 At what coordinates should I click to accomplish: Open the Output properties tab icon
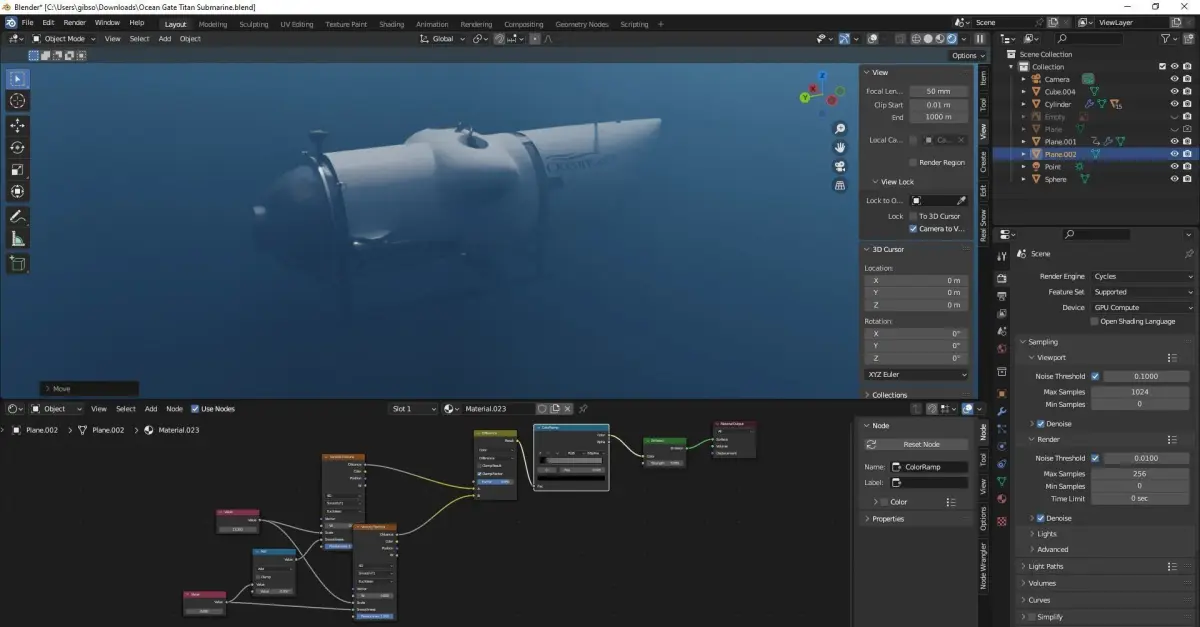(1002, 297)
